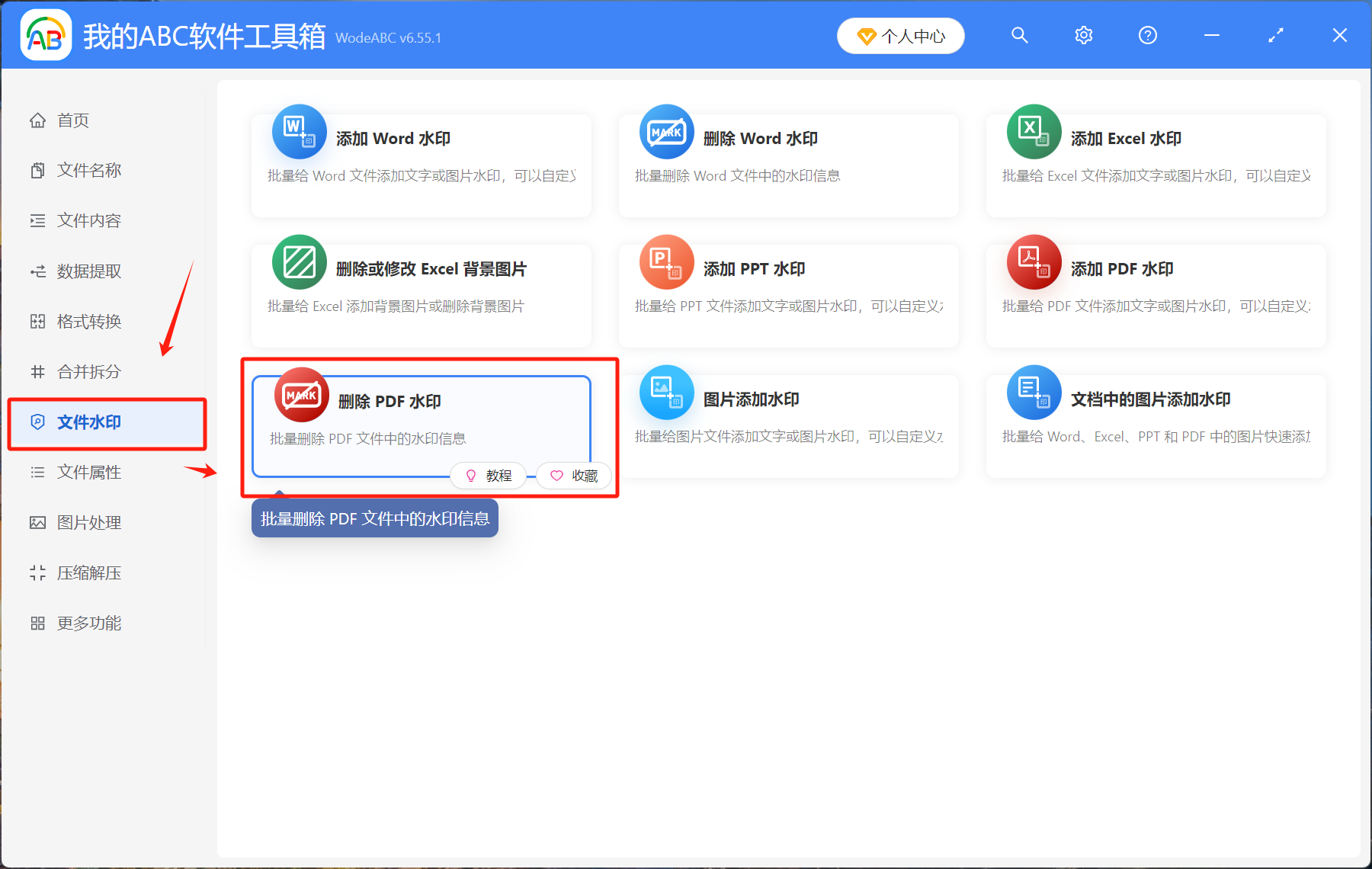Maximize the window with the expand arrows

[x=1276, y=35]
